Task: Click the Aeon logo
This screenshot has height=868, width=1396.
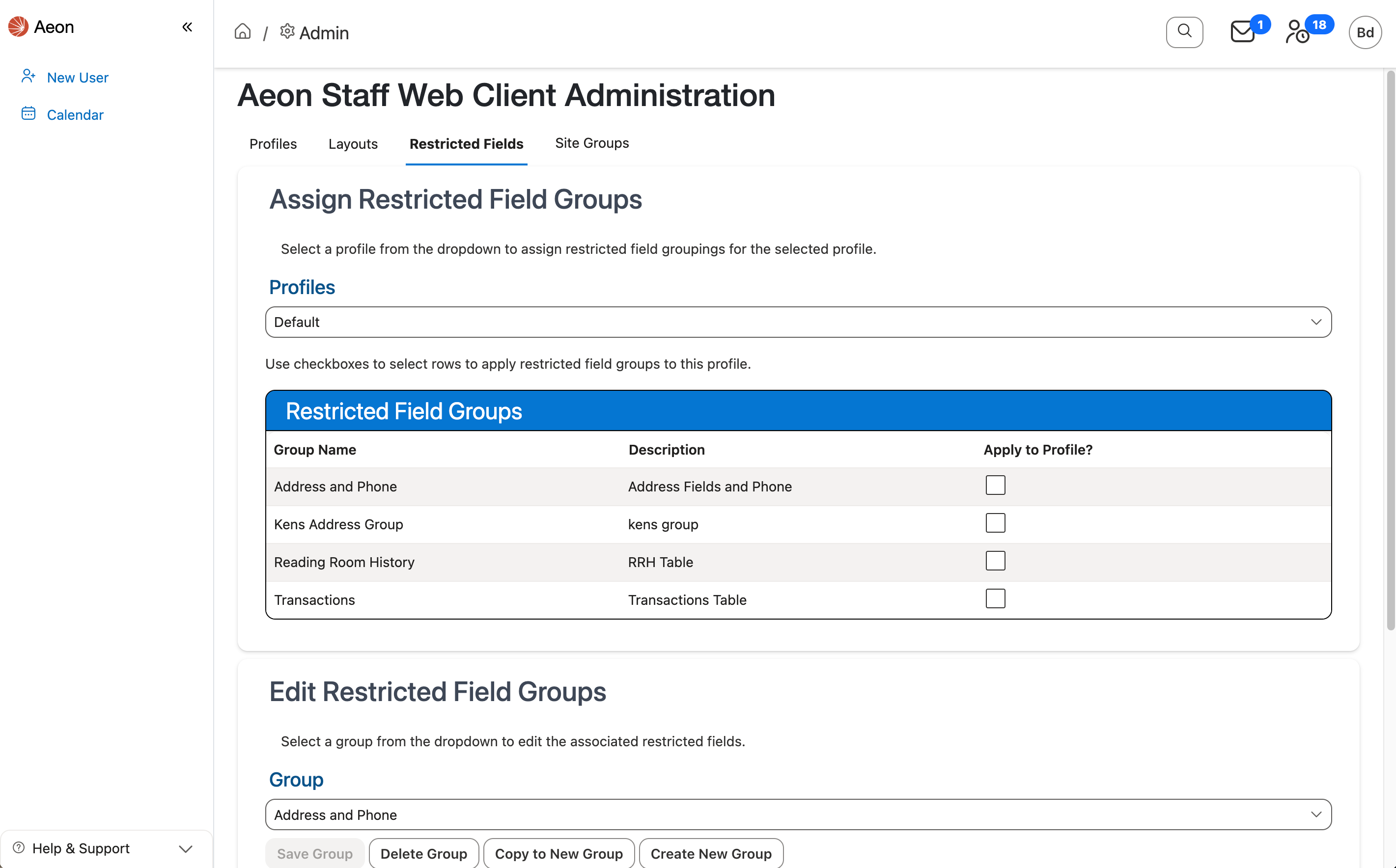Action: (x=17, y=27)
